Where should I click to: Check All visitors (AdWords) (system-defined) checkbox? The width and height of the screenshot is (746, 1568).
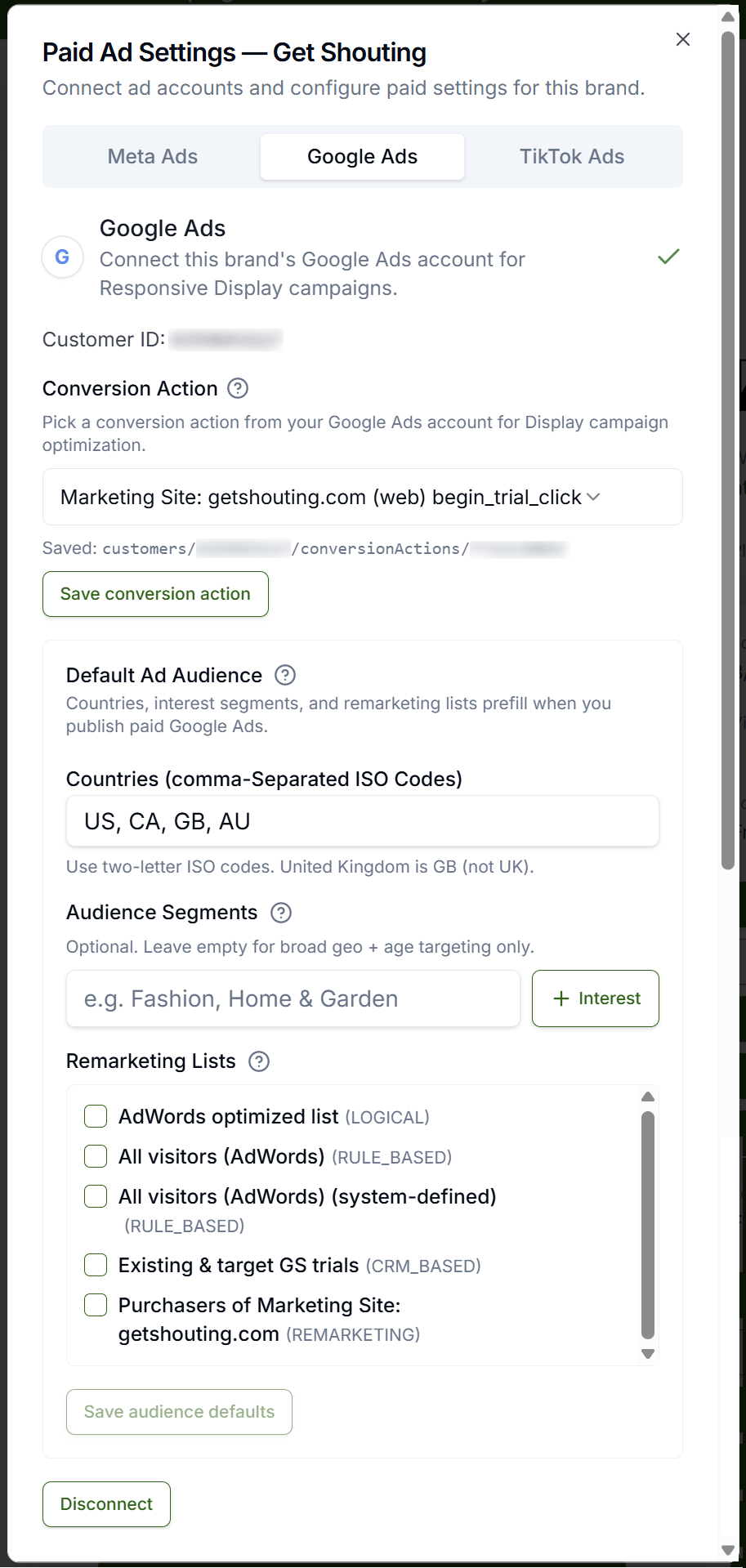point(96,1196)
